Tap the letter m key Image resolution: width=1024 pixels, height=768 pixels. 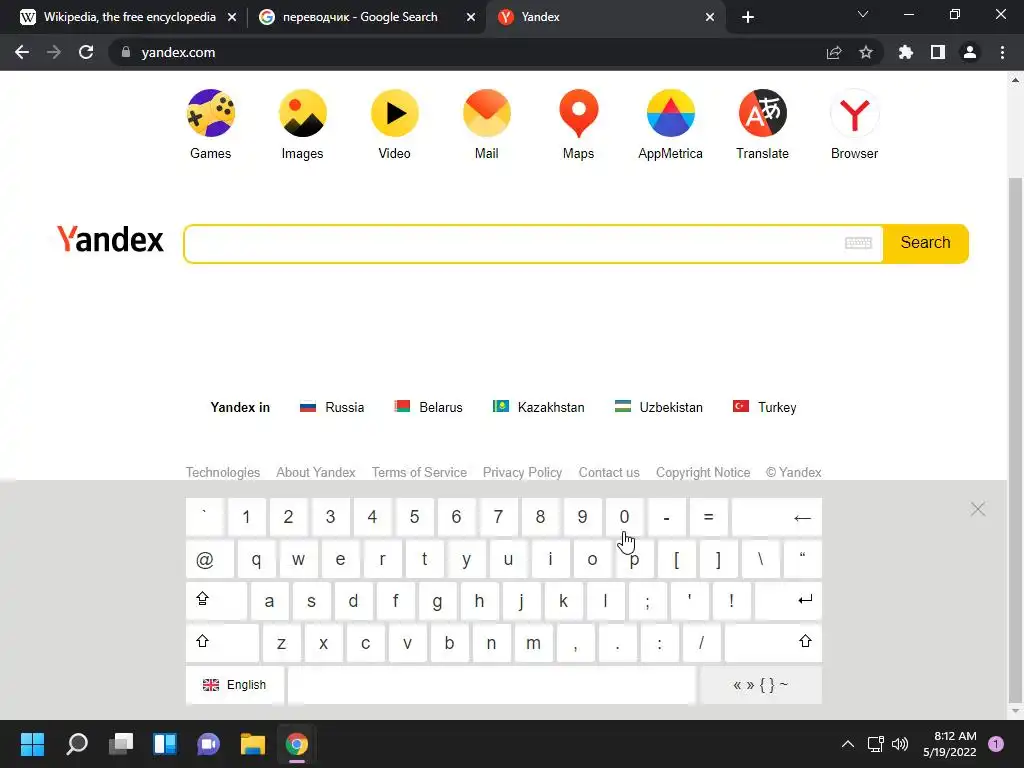[x=534, y=643]
